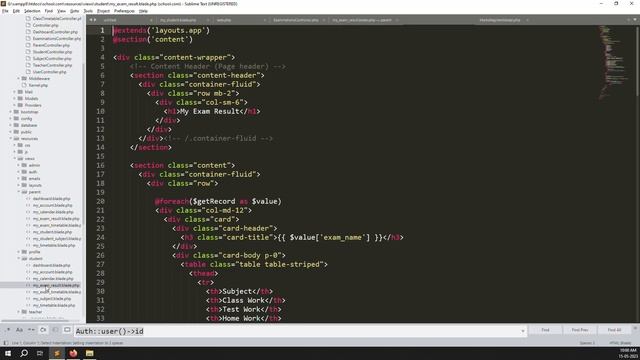Open find history dropdown arrow

pyautogui.click(x=522, y=331)
